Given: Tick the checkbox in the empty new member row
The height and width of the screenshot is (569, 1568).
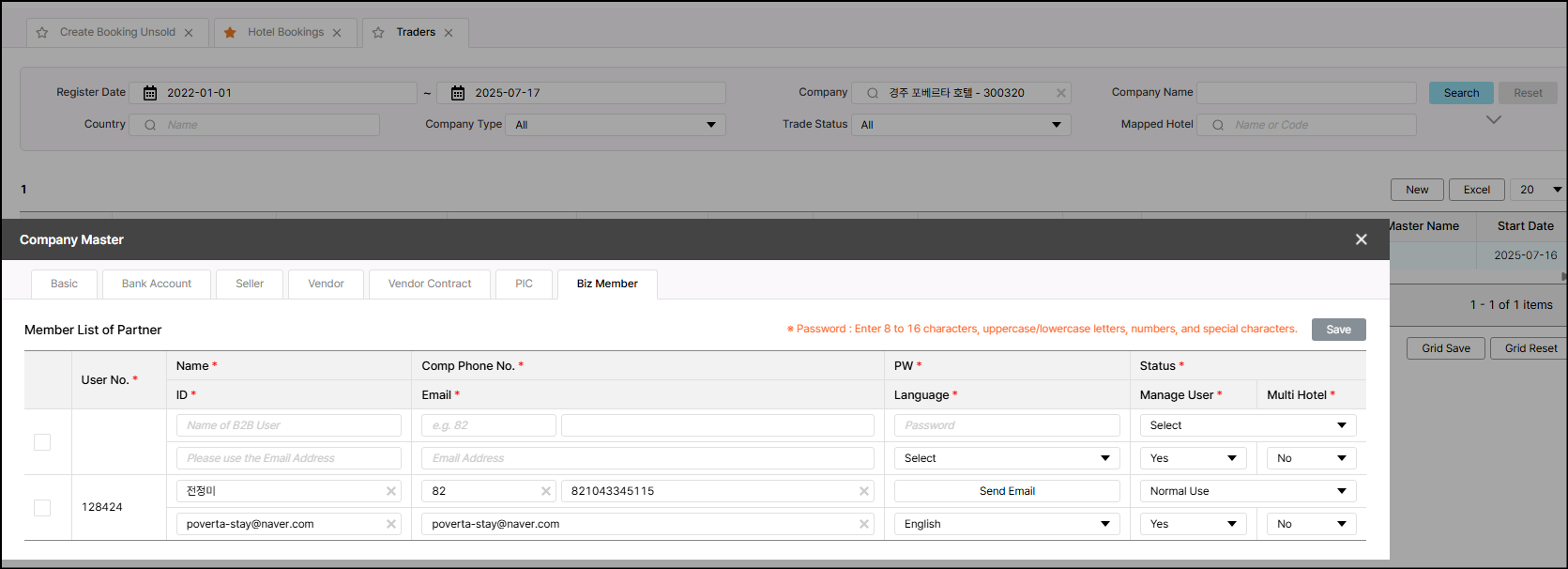Looking at the screenshot, I should 42,442.
